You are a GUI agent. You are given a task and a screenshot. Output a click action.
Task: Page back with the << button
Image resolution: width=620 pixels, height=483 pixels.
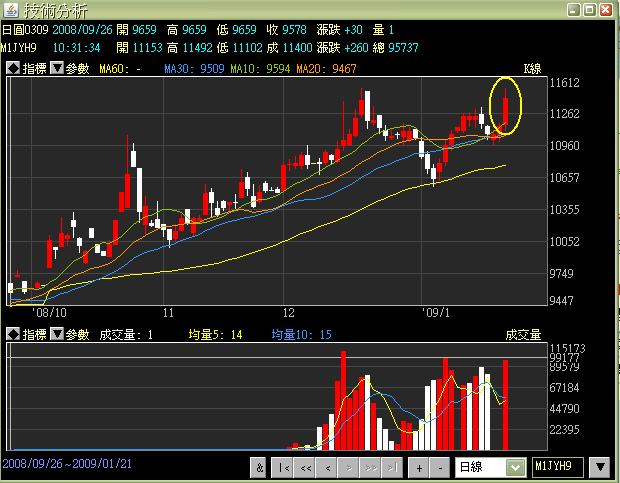coord(306,468)
